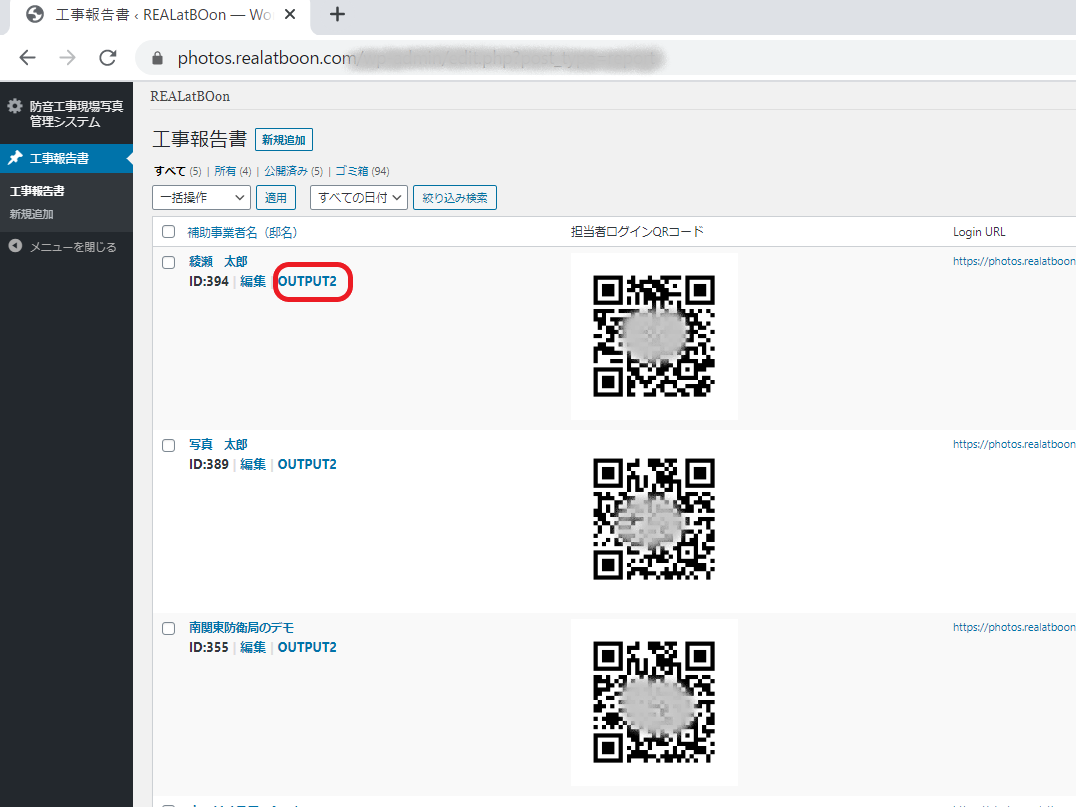Collapse sidebar with メニューを閉じる arrow icon
The height and width of the screenshot is (807, 1076).
tap(15, 246)
